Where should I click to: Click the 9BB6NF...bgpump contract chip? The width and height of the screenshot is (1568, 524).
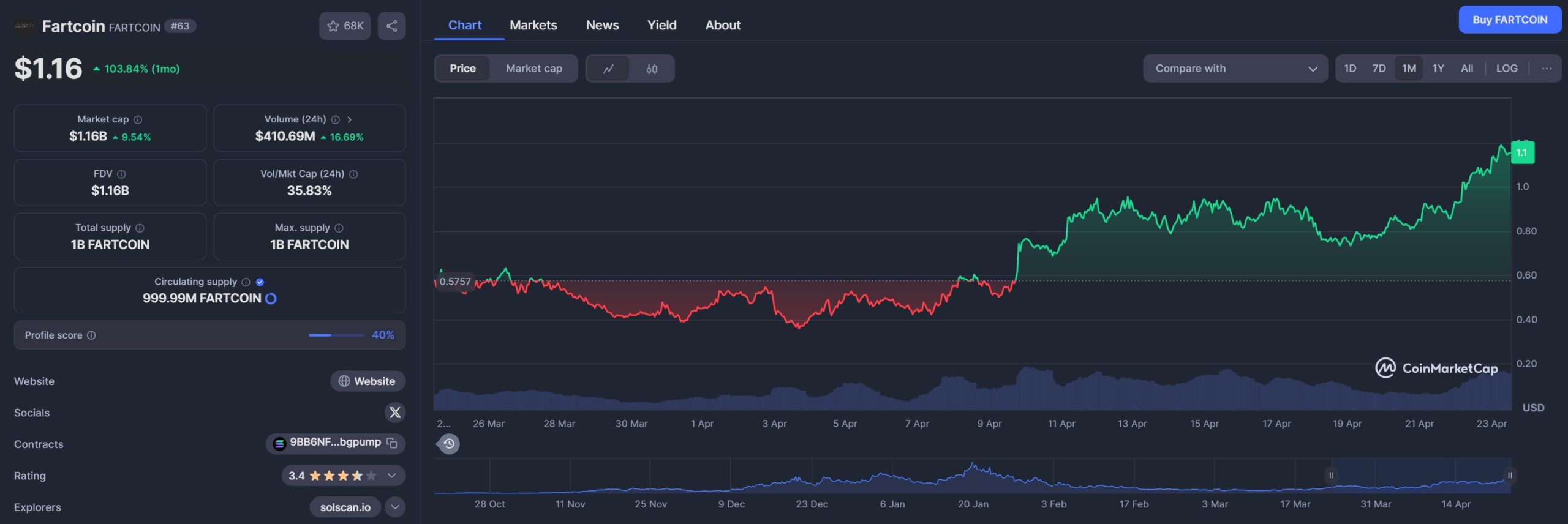coord(335,443)
